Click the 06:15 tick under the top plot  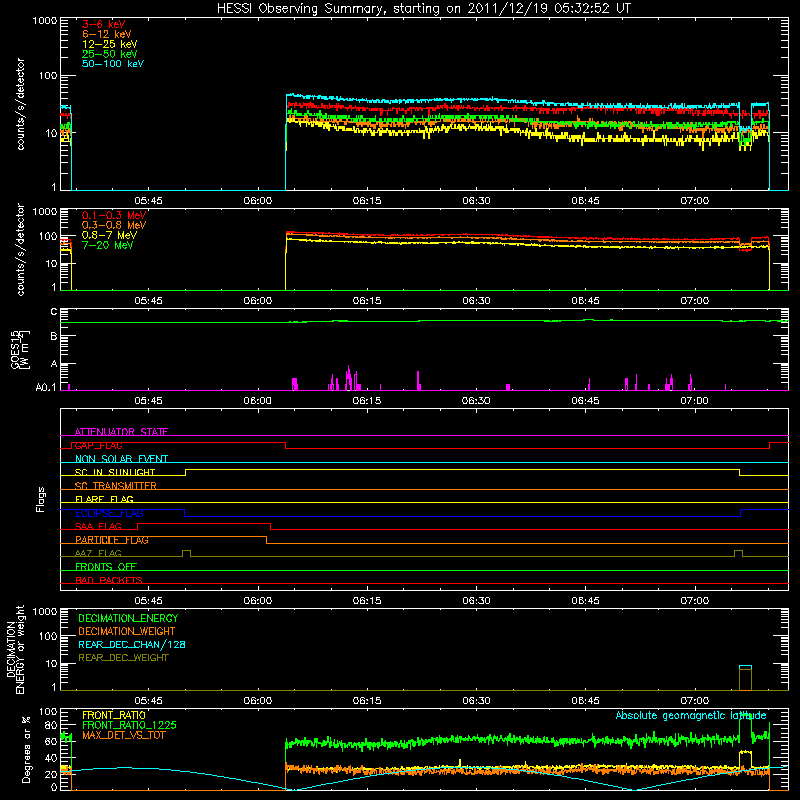click(367, 201)
